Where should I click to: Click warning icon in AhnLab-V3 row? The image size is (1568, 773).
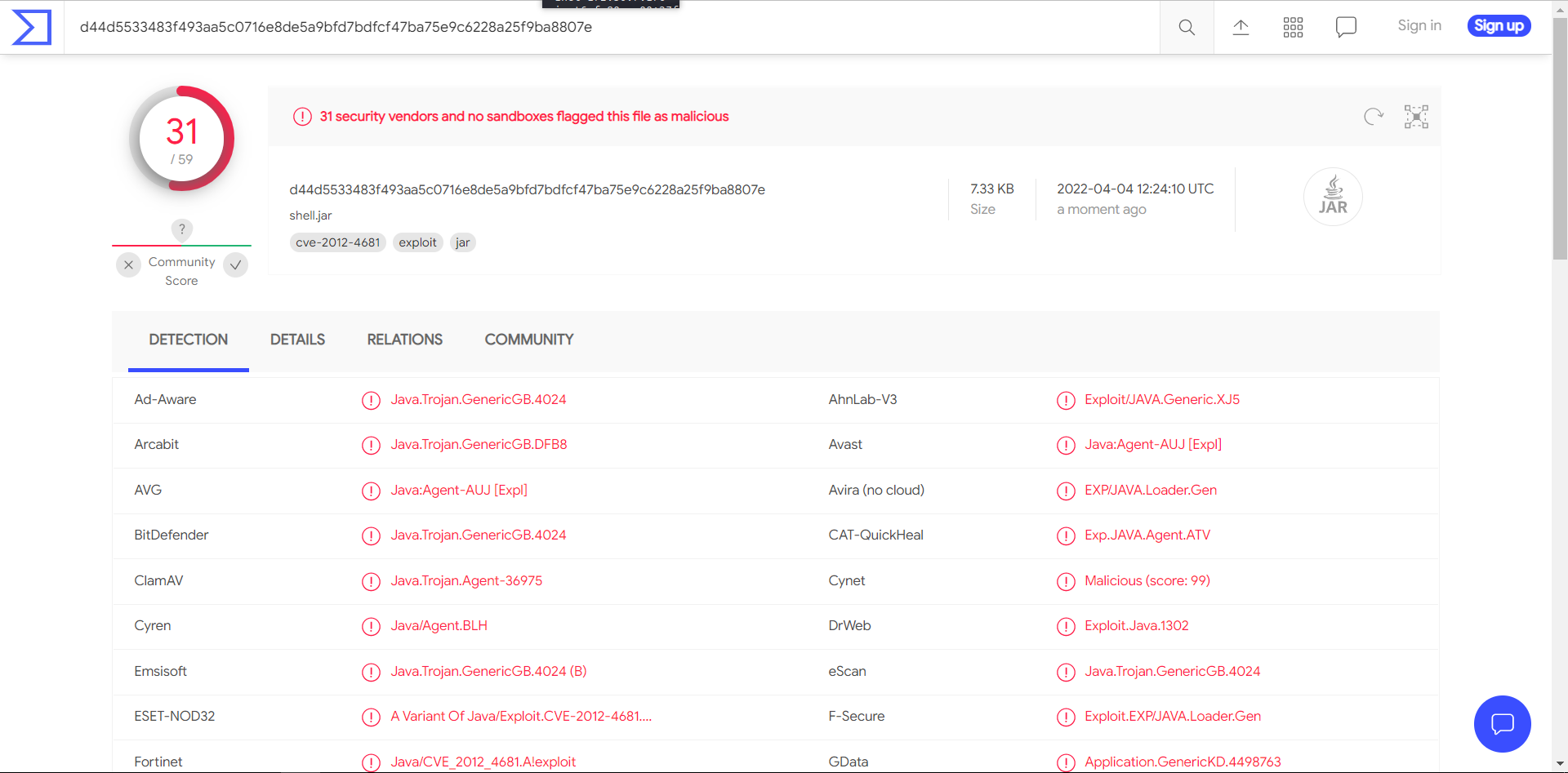pyautogui.click(x=1066, y=400)
